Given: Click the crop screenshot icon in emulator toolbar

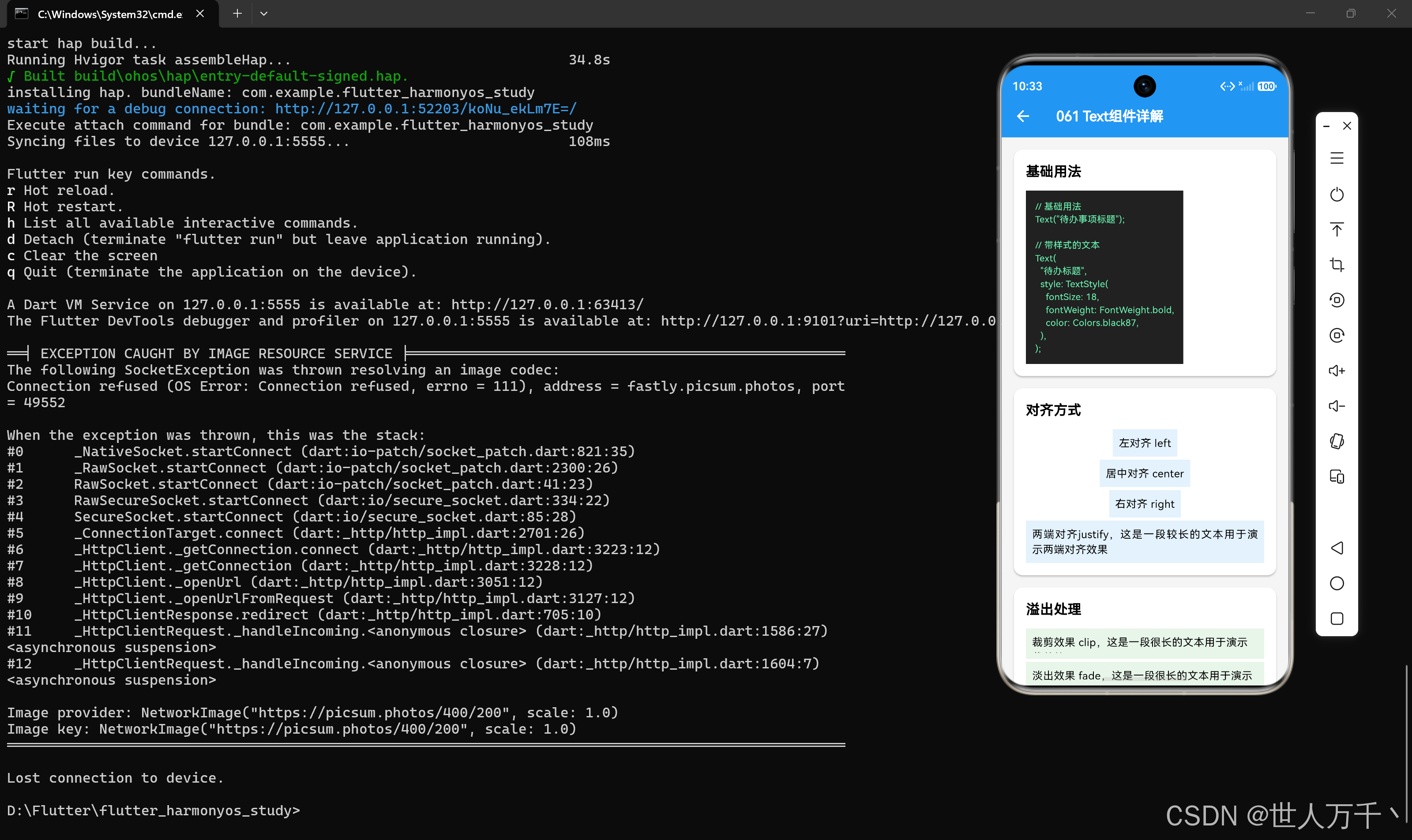Looking at the screenshot, I should click(1337, 264).
